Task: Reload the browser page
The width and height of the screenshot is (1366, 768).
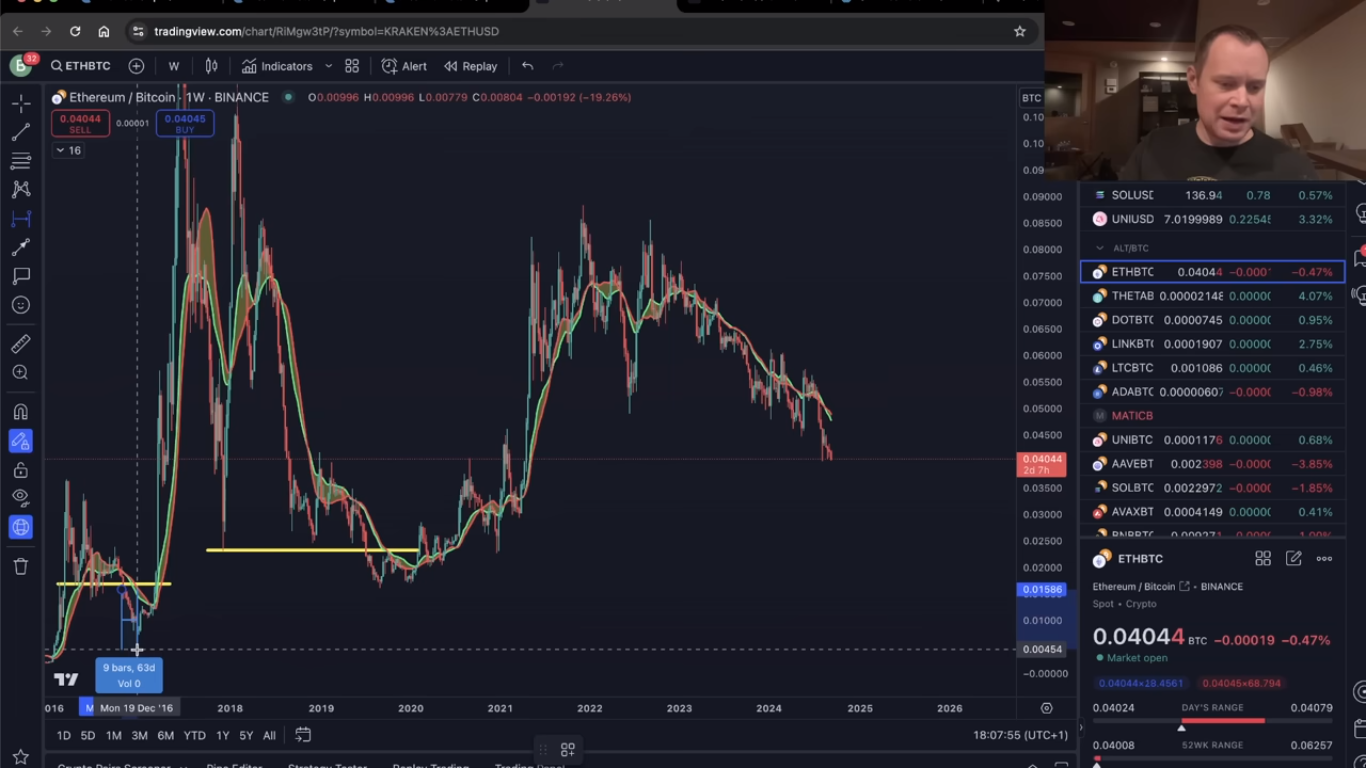Action: [74, 31]
